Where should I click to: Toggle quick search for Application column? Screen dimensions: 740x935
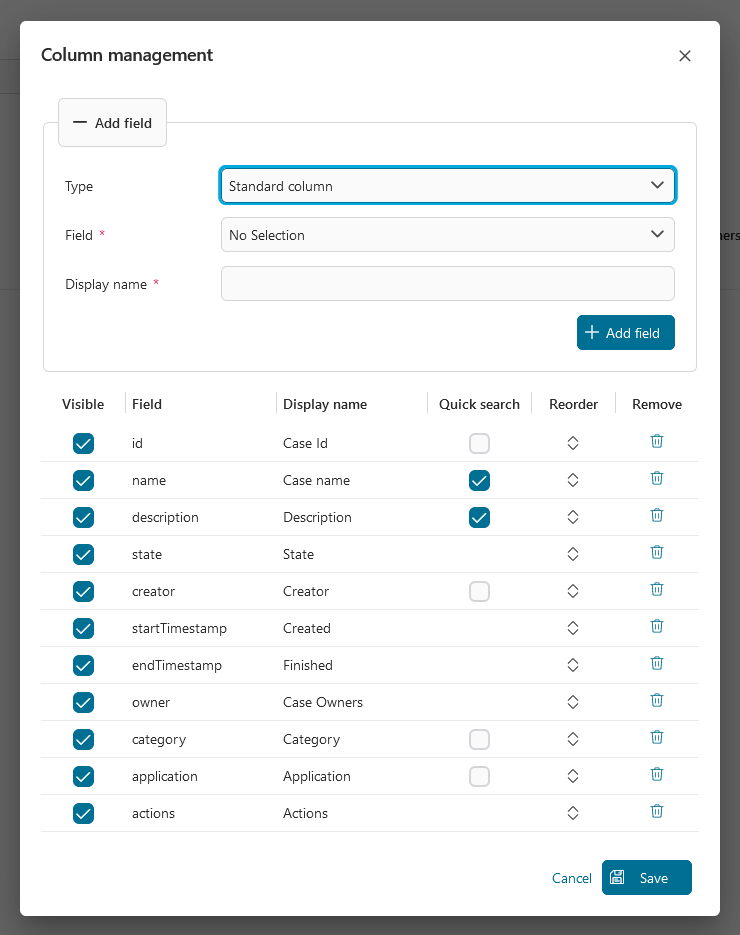coord(480,776)
